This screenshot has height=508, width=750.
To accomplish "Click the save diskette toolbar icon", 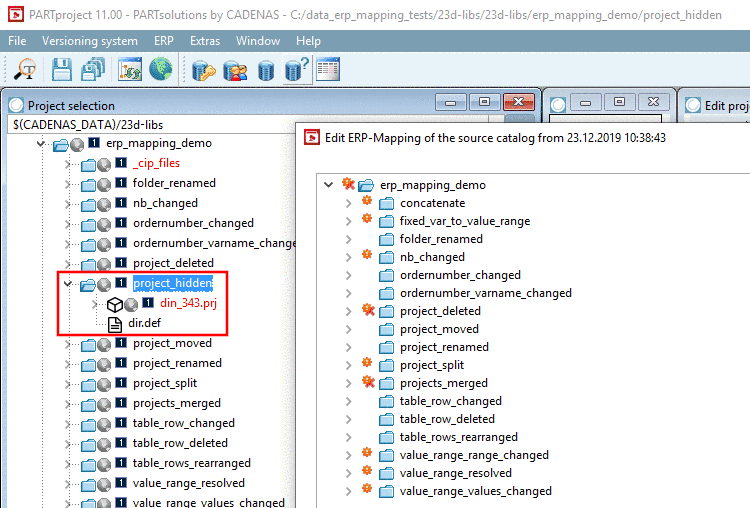I will click(x=62, y=69).
